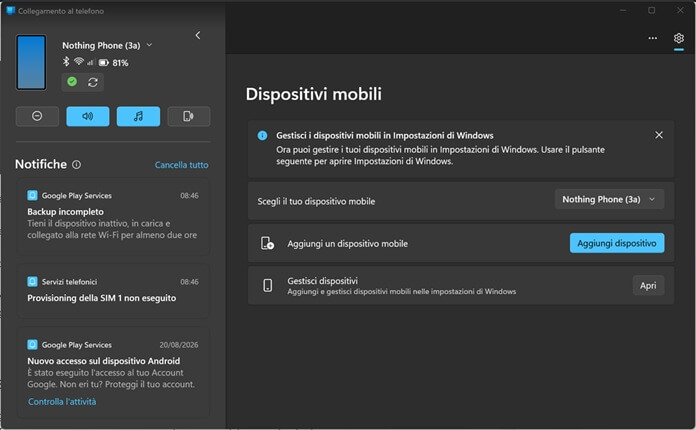Image resolution: width=696 pixels, height=430 pixels.
Task: Click the Dispositivi mobili heading
Action: [x=313, y=94]
